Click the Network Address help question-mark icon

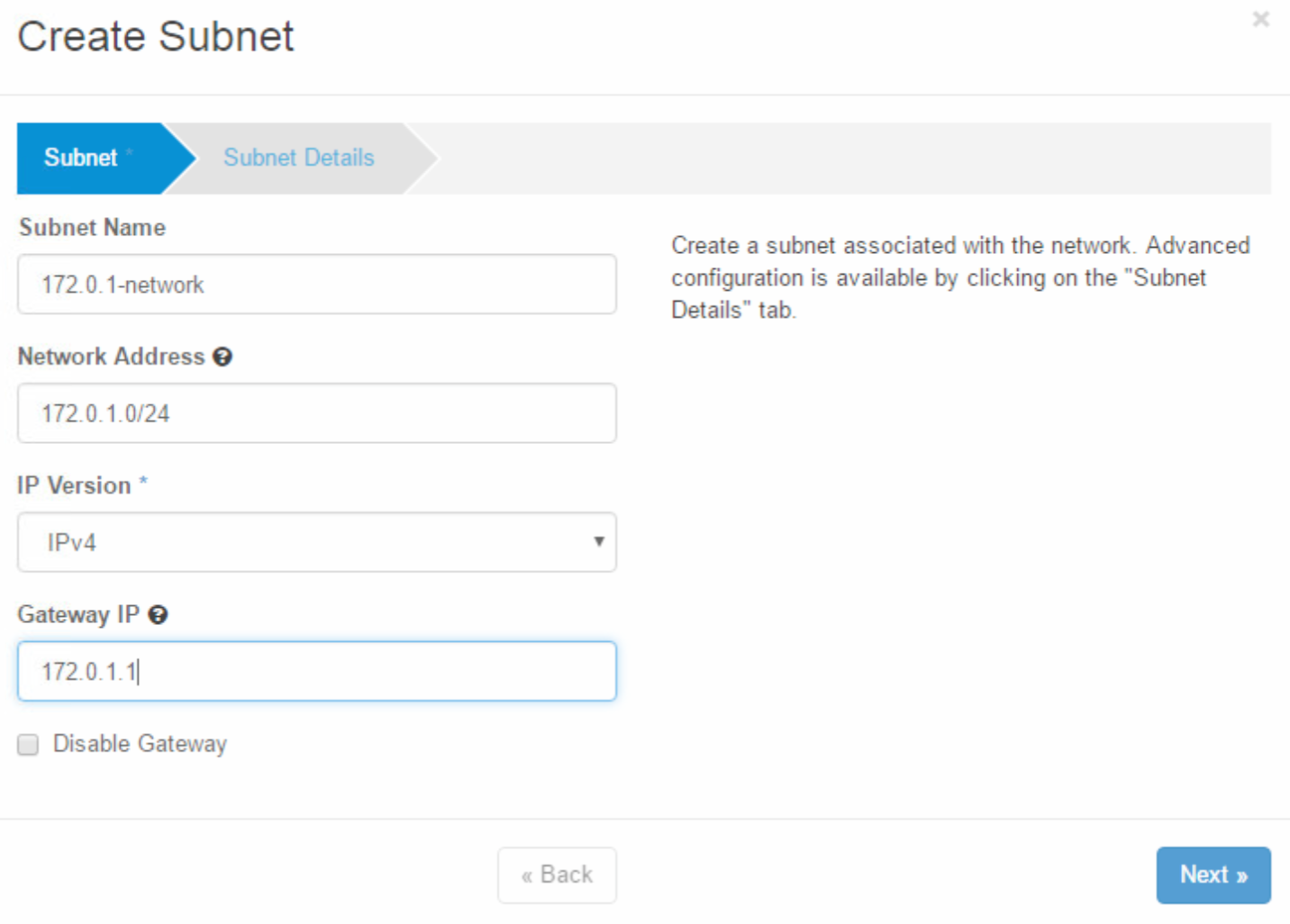click(x=223, y=358)
